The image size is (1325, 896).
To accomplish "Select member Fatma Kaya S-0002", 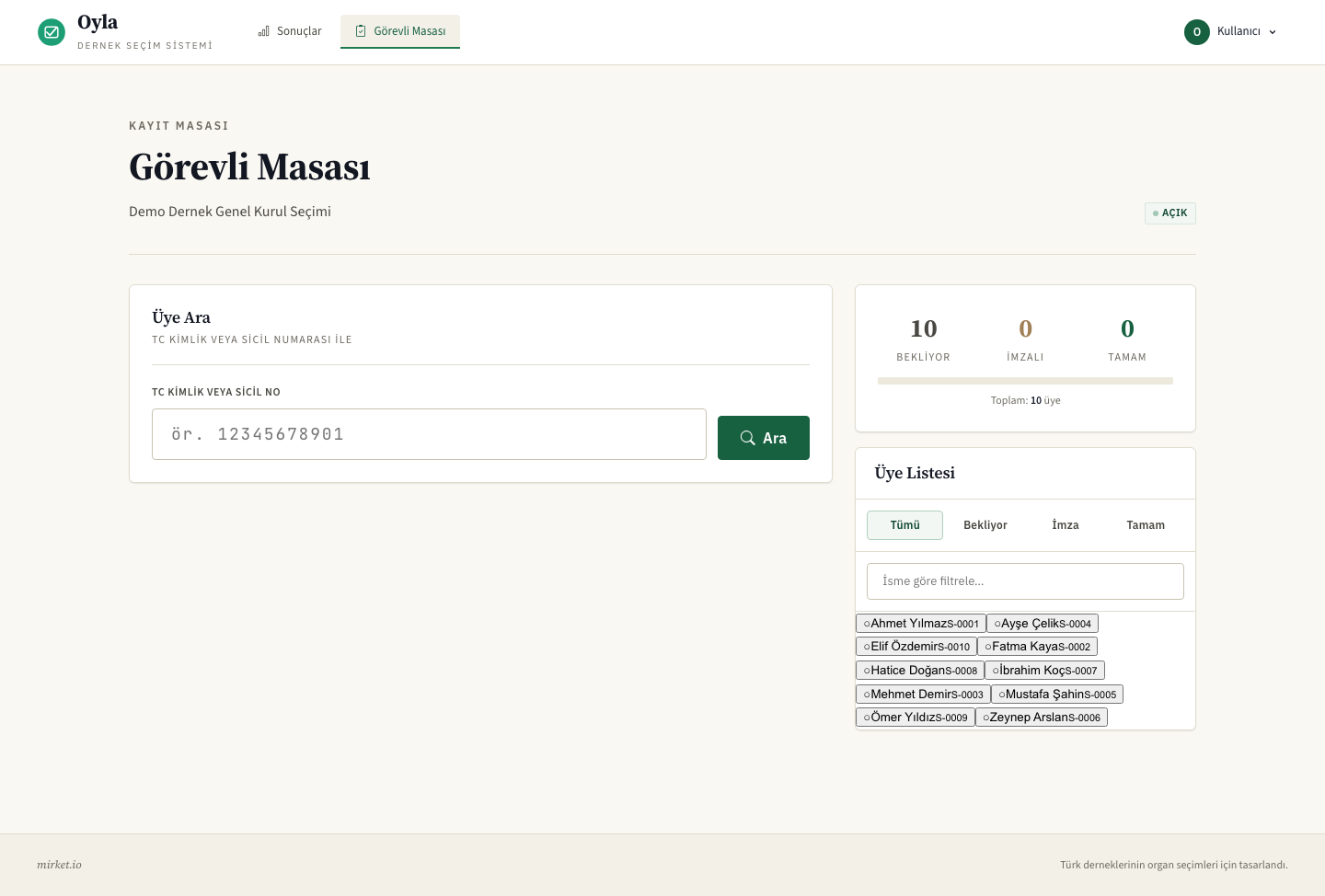I will 1037,647.
